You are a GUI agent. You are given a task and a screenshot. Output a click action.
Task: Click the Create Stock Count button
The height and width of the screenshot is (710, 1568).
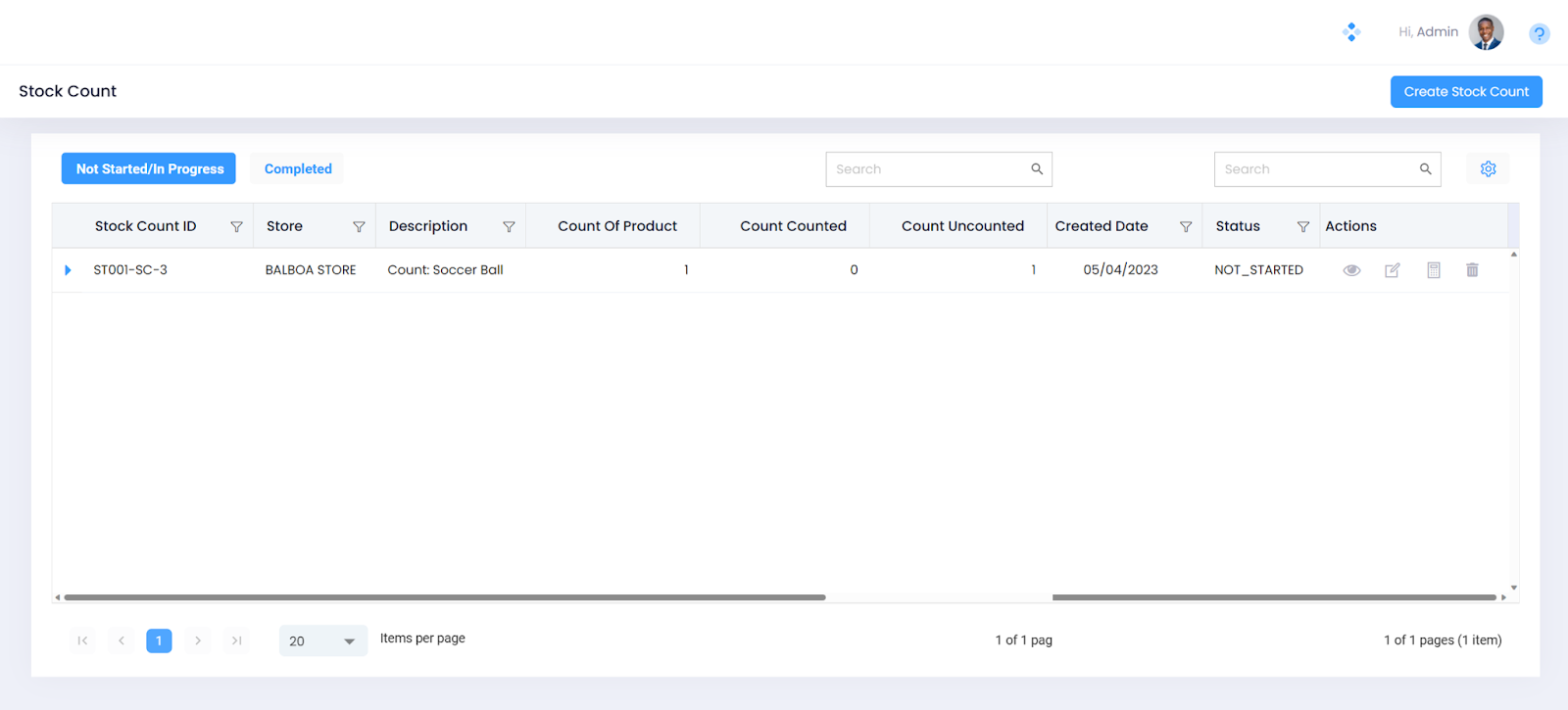click(1465, 92)
